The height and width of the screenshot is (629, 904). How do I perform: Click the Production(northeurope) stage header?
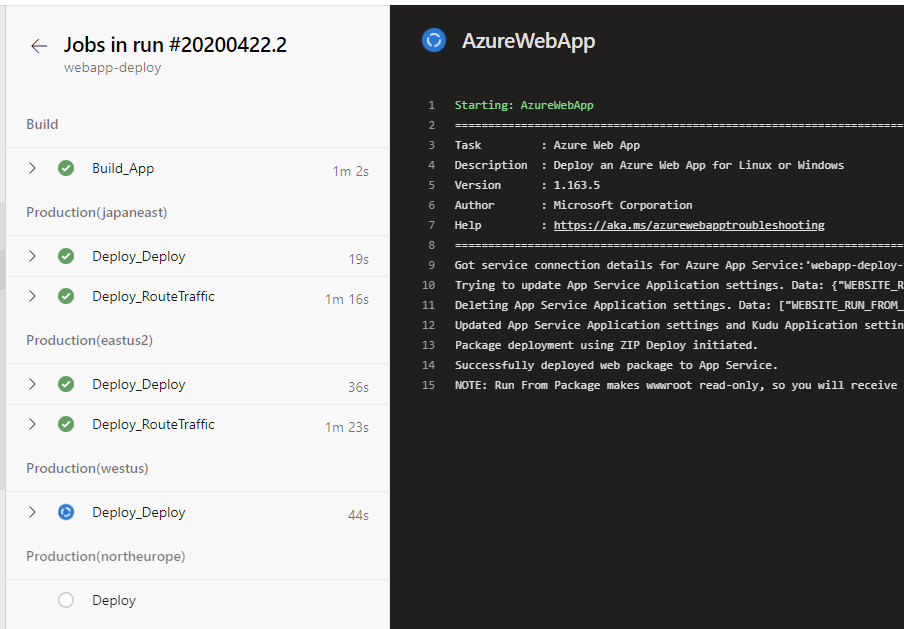[x=106, y=556]
